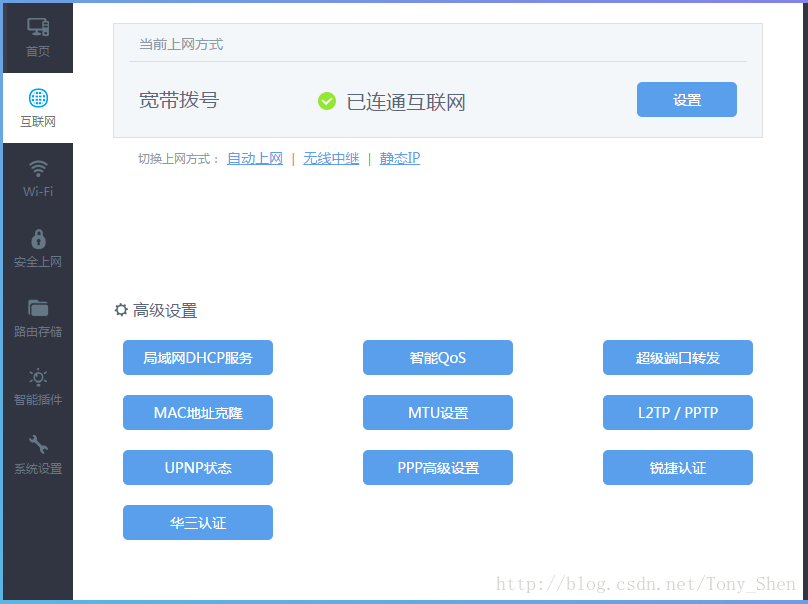Click the 系统设置 label in sidebar
The height and width of the screenshot is (604, 808).
38,468
